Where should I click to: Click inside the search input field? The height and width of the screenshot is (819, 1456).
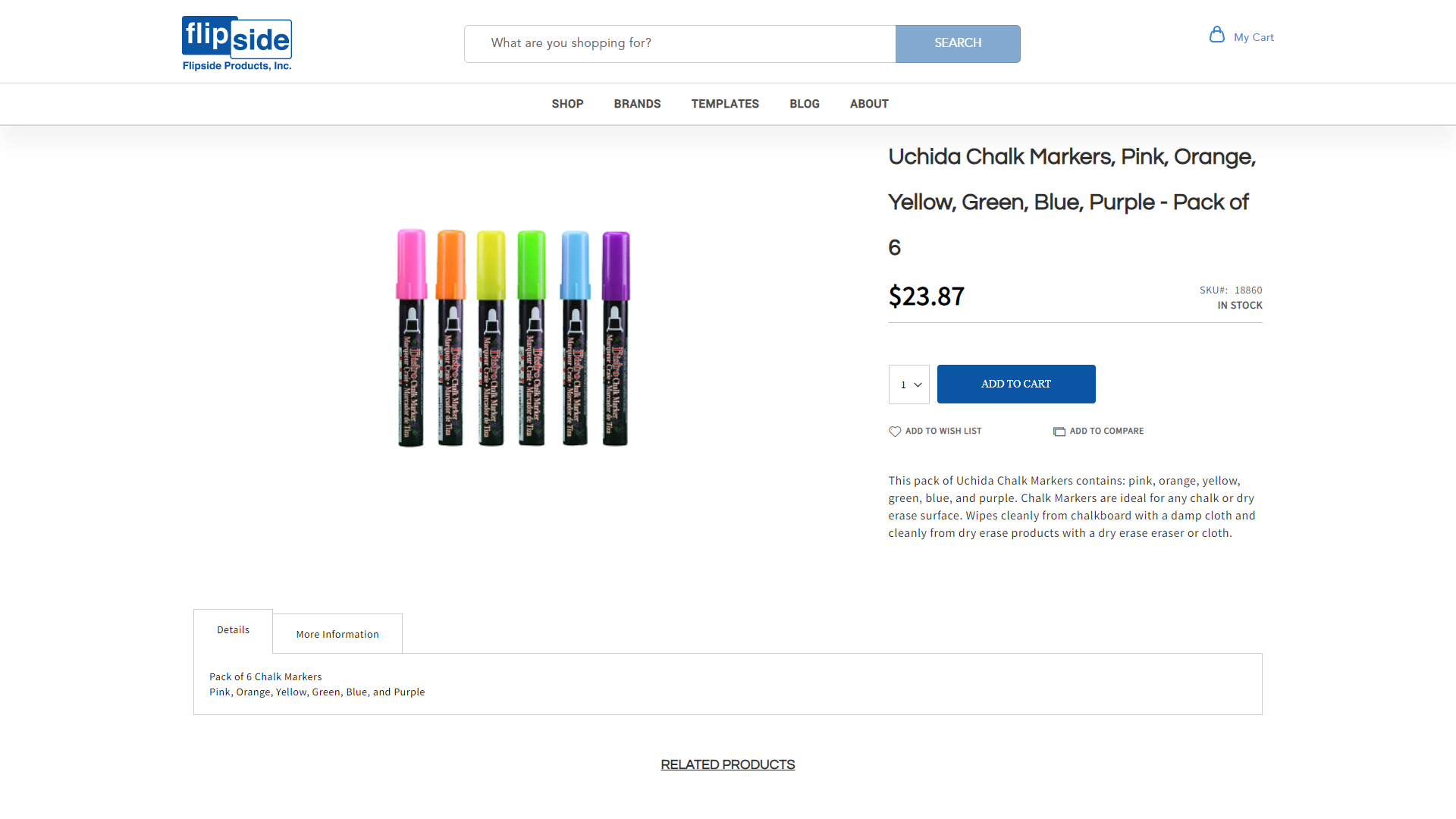click(x=680, y=43)
